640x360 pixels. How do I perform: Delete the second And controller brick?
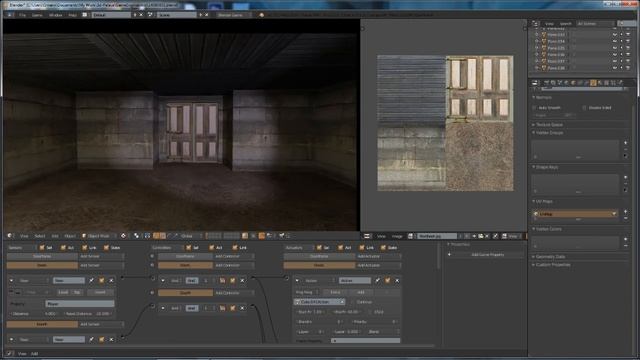point(242,308)
